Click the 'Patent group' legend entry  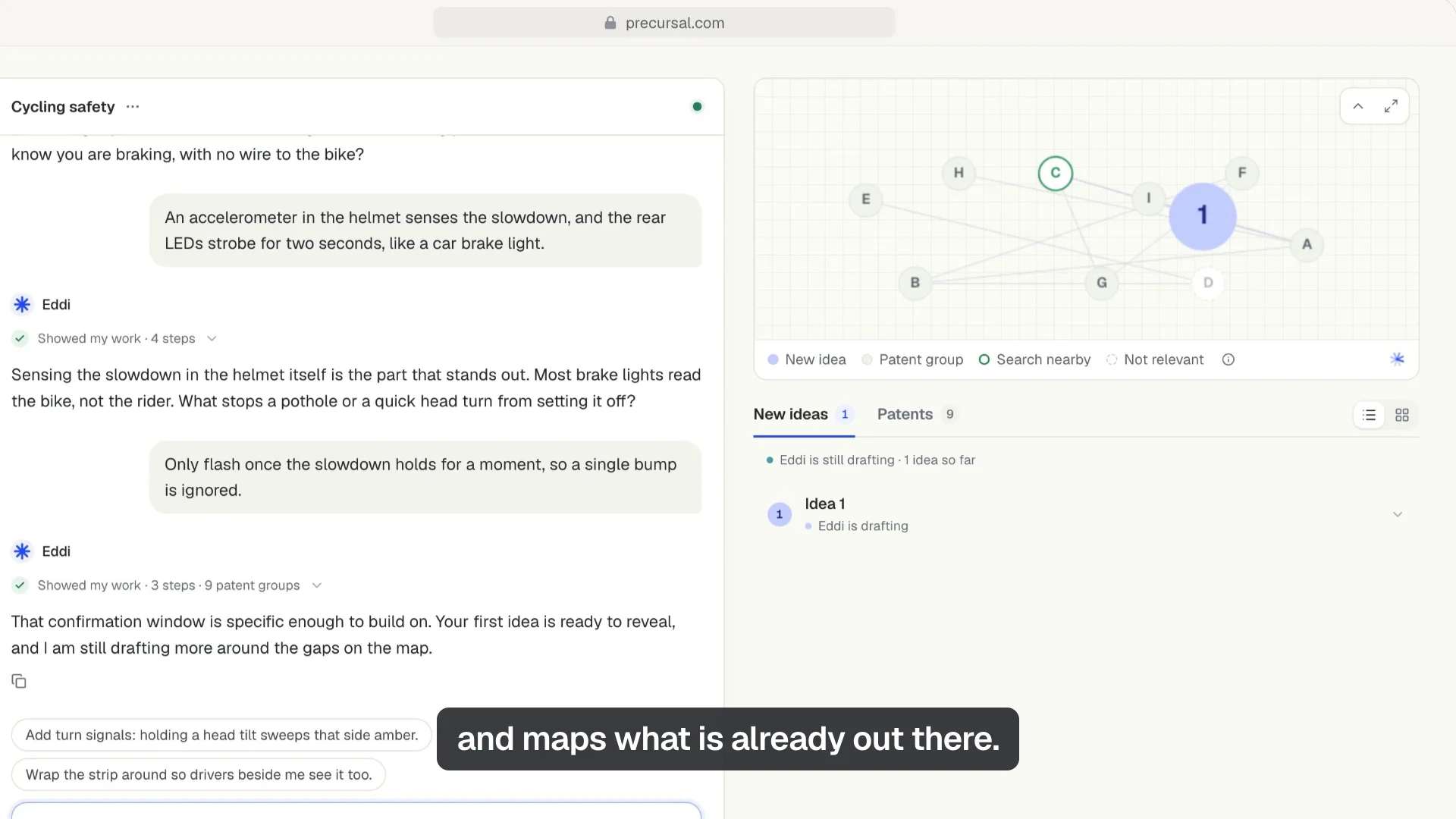click(x=912, y=359)
